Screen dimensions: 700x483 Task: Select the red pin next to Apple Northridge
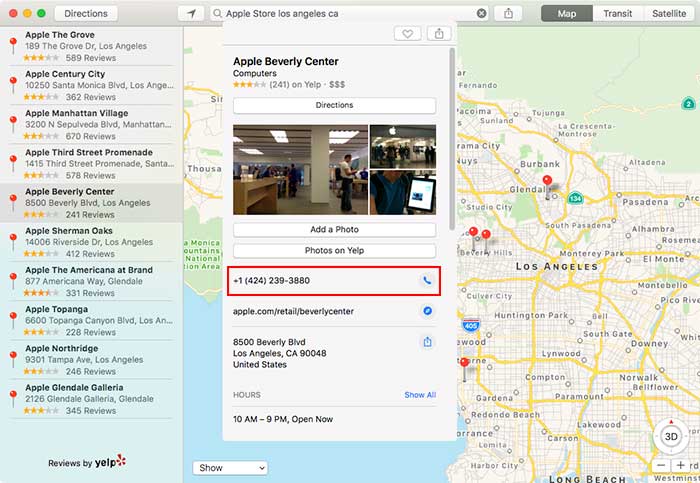[13, 359]
